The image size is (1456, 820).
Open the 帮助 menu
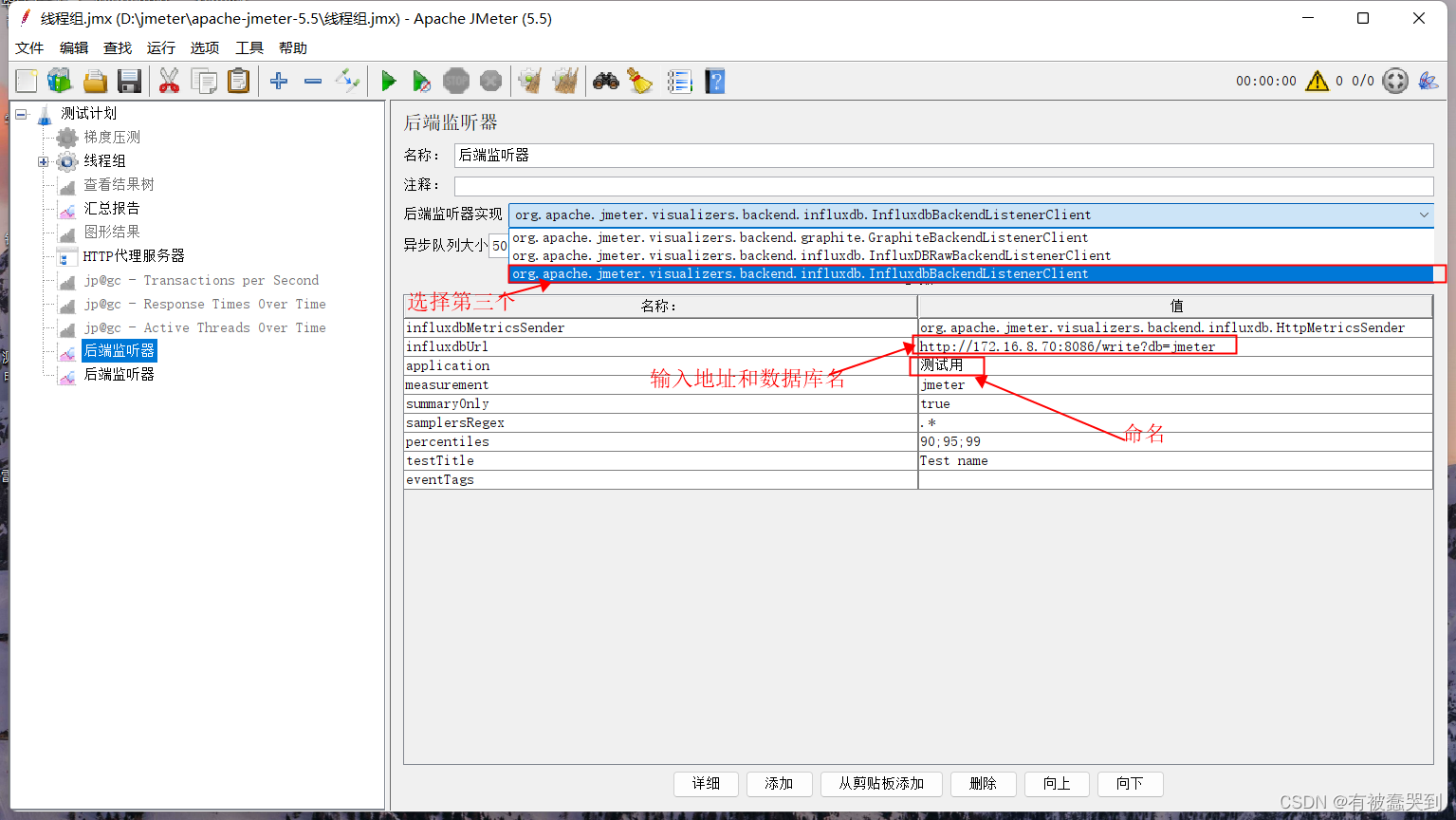[x=293, y=48]
